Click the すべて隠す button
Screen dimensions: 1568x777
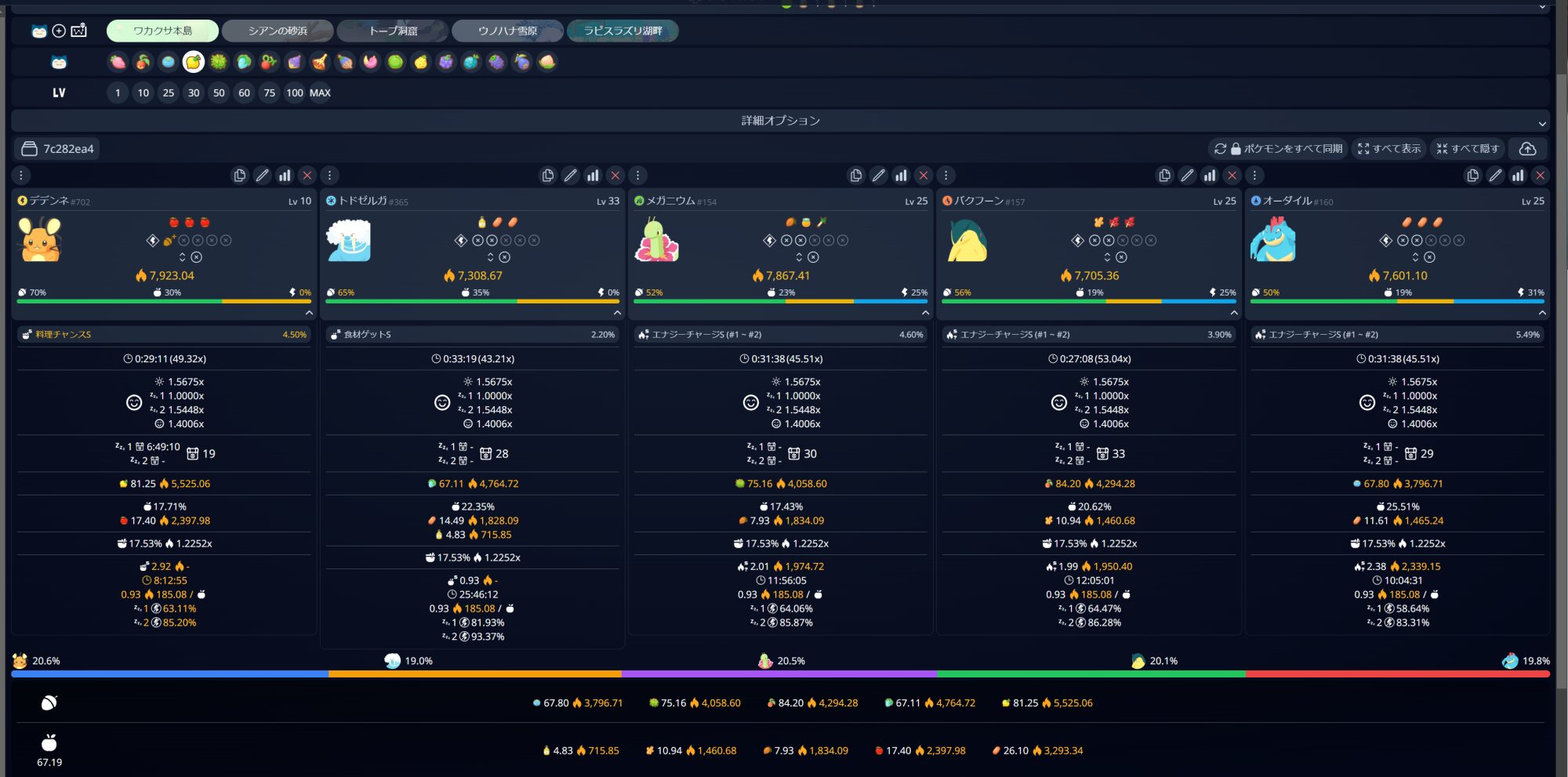[x=1468, y=149]
